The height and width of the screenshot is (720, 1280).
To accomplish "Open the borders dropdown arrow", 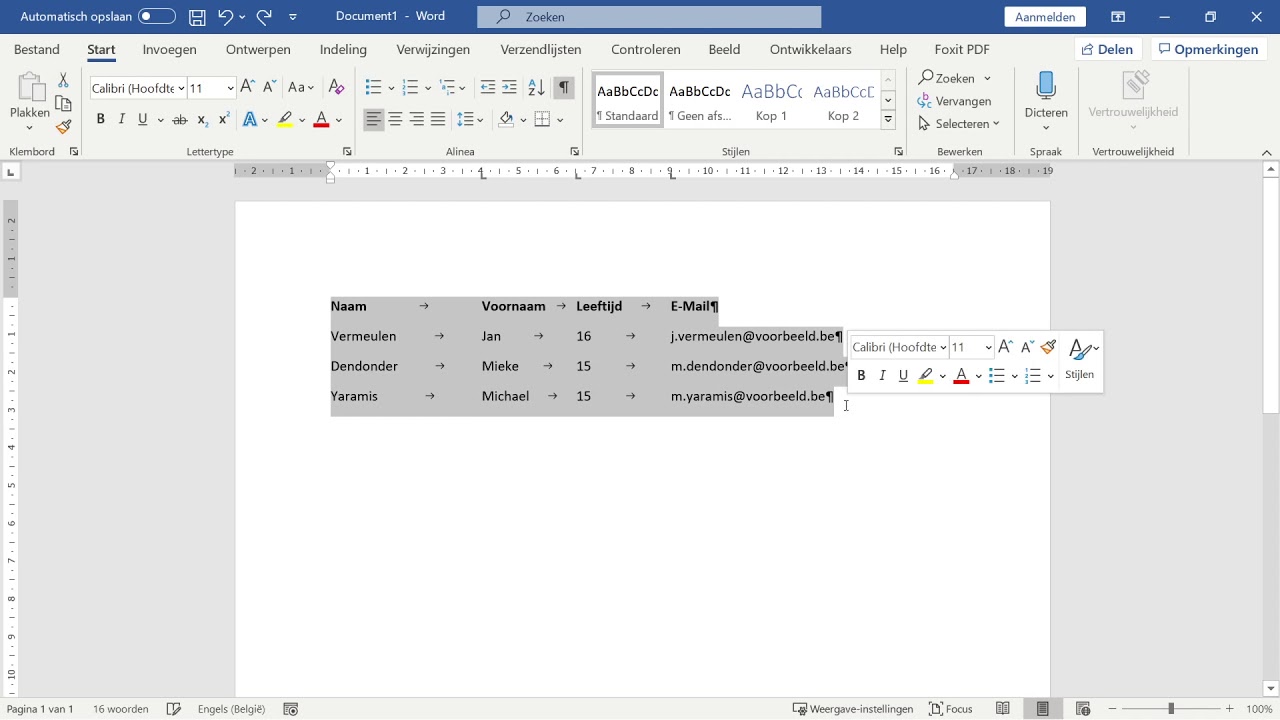I will click(x=560, y=120).
